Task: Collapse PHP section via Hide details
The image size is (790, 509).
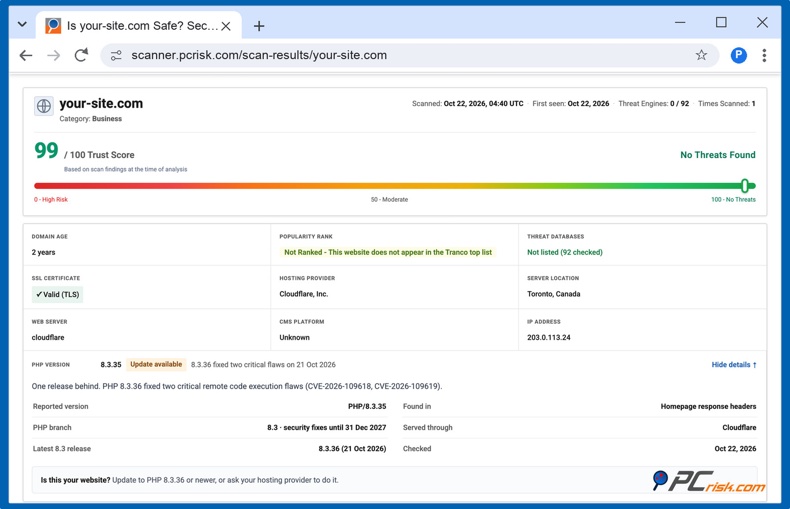Action: [734, 364]
